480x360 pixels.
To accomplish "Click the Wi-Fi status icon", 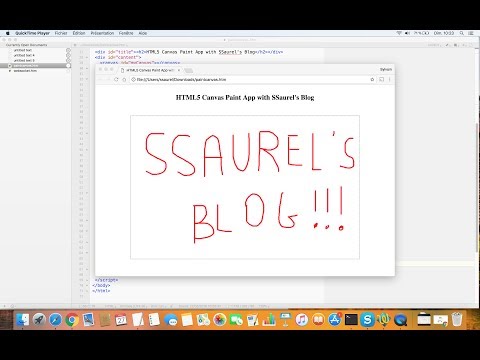I will [399, 33].
